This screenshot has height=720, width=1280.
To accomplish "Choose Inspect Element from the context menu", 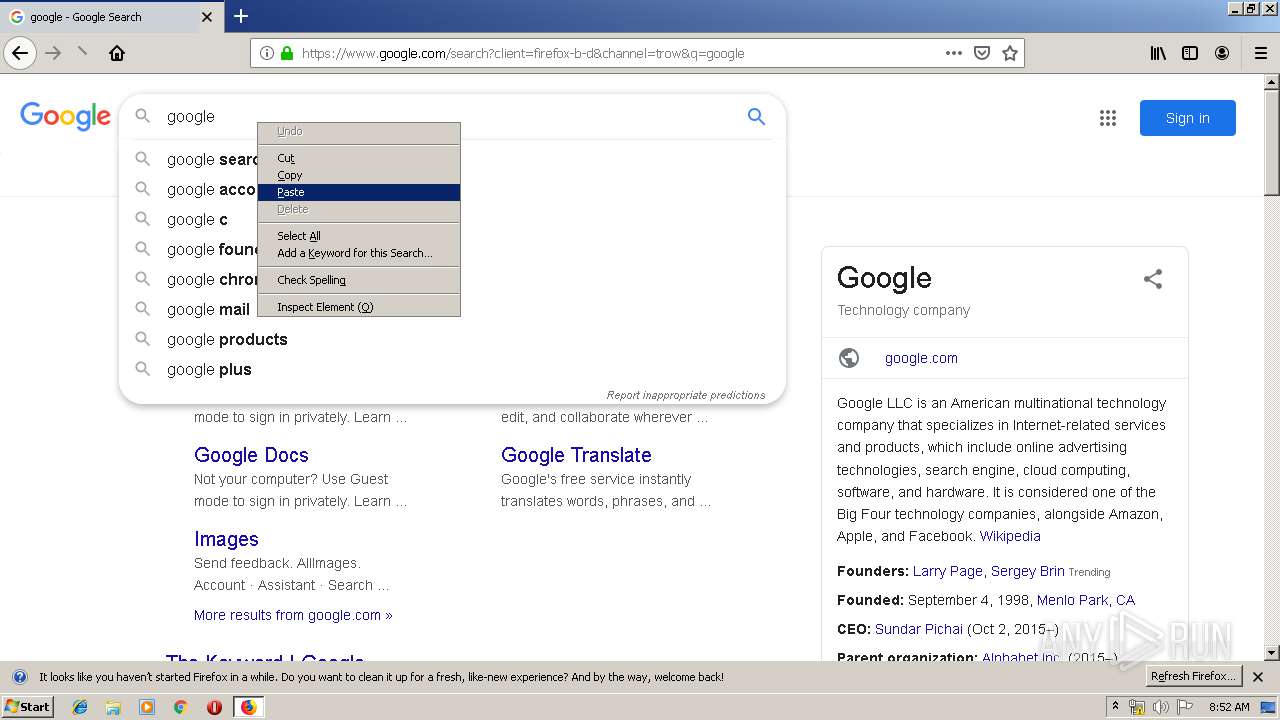I will click(359, 307).
